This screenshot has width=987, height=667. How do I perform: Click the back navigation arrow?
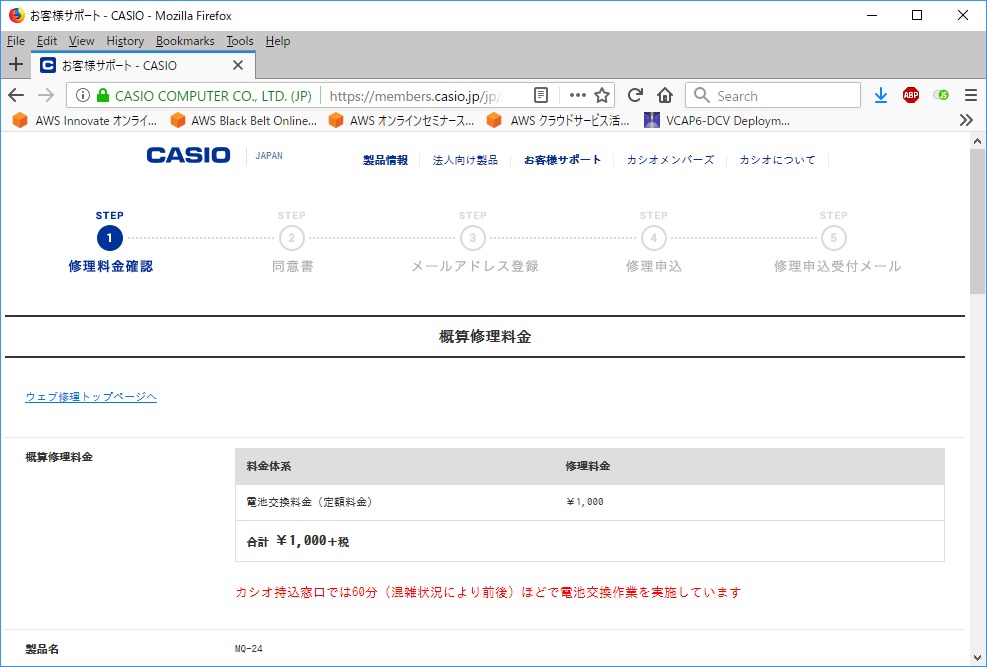click(x=16, y=96)
